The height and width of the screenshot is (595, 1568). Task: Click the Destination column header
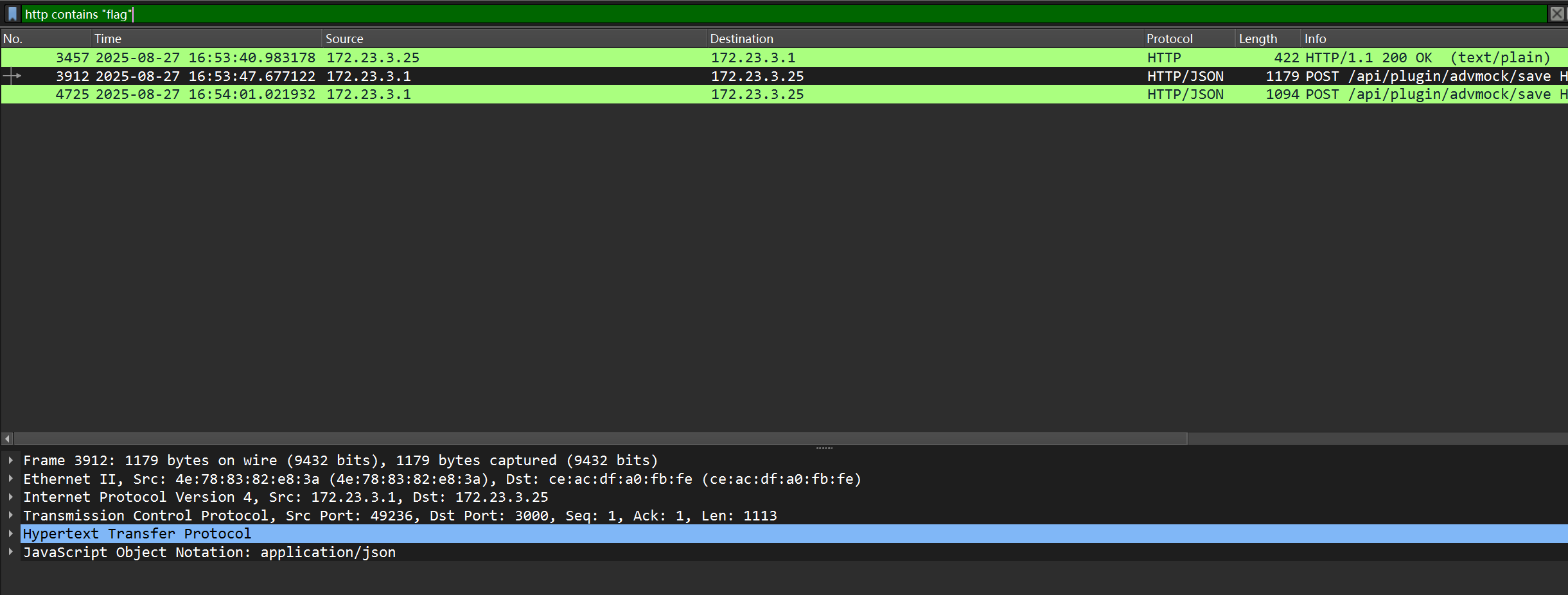(924, 39)
